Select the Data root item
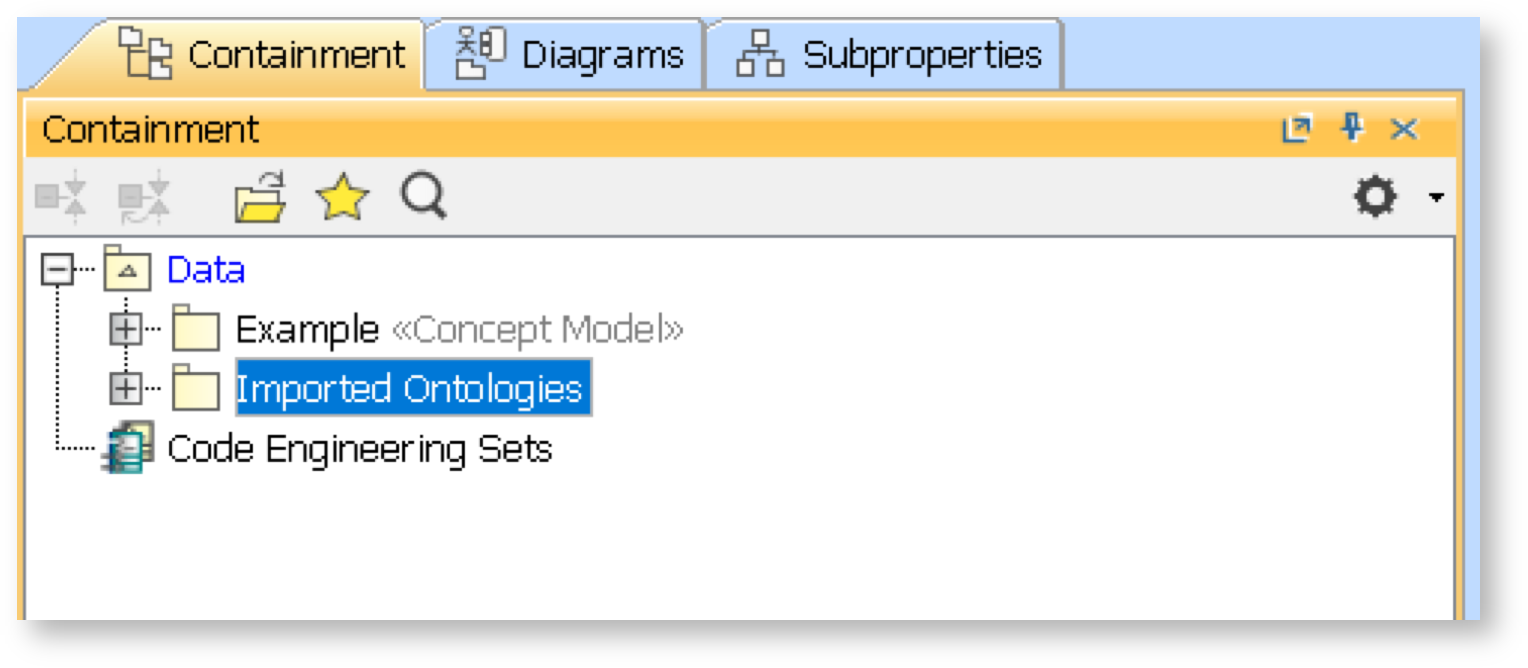 coord(205,270)
